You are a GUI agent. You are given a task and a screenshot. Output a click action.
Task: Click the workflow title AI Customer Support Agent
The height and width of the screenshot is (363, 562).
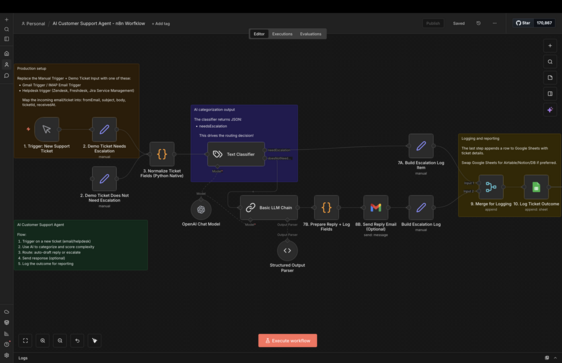coord(99,24)
